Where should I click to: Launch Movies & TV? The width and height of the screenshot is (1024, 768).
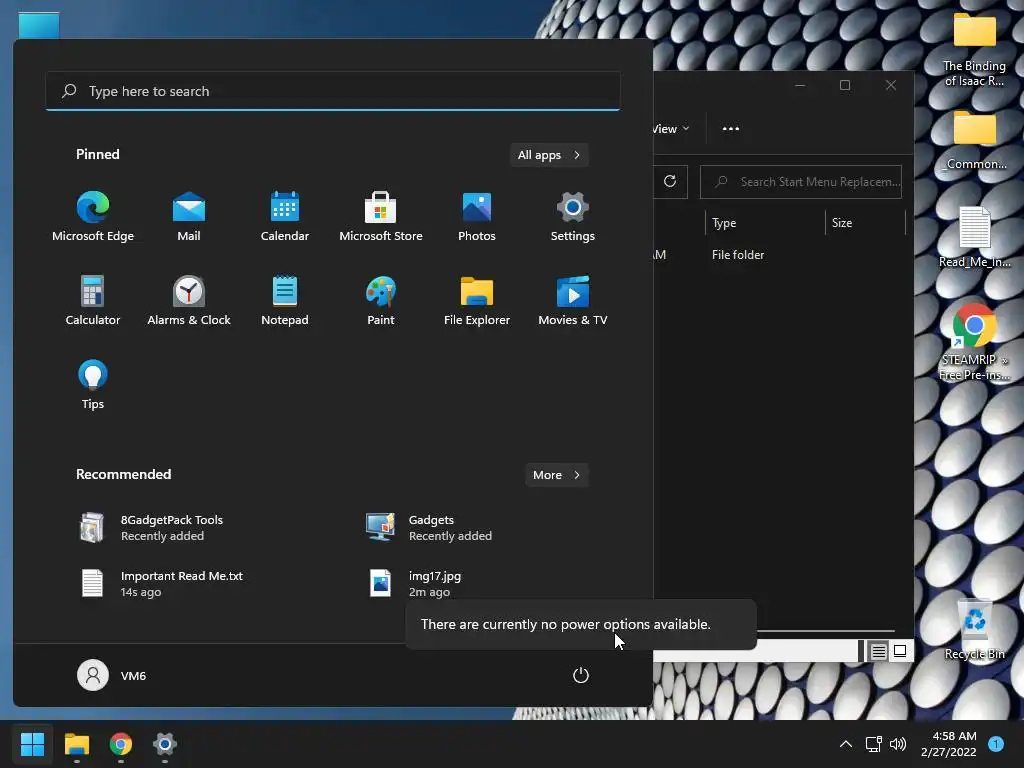573,300
